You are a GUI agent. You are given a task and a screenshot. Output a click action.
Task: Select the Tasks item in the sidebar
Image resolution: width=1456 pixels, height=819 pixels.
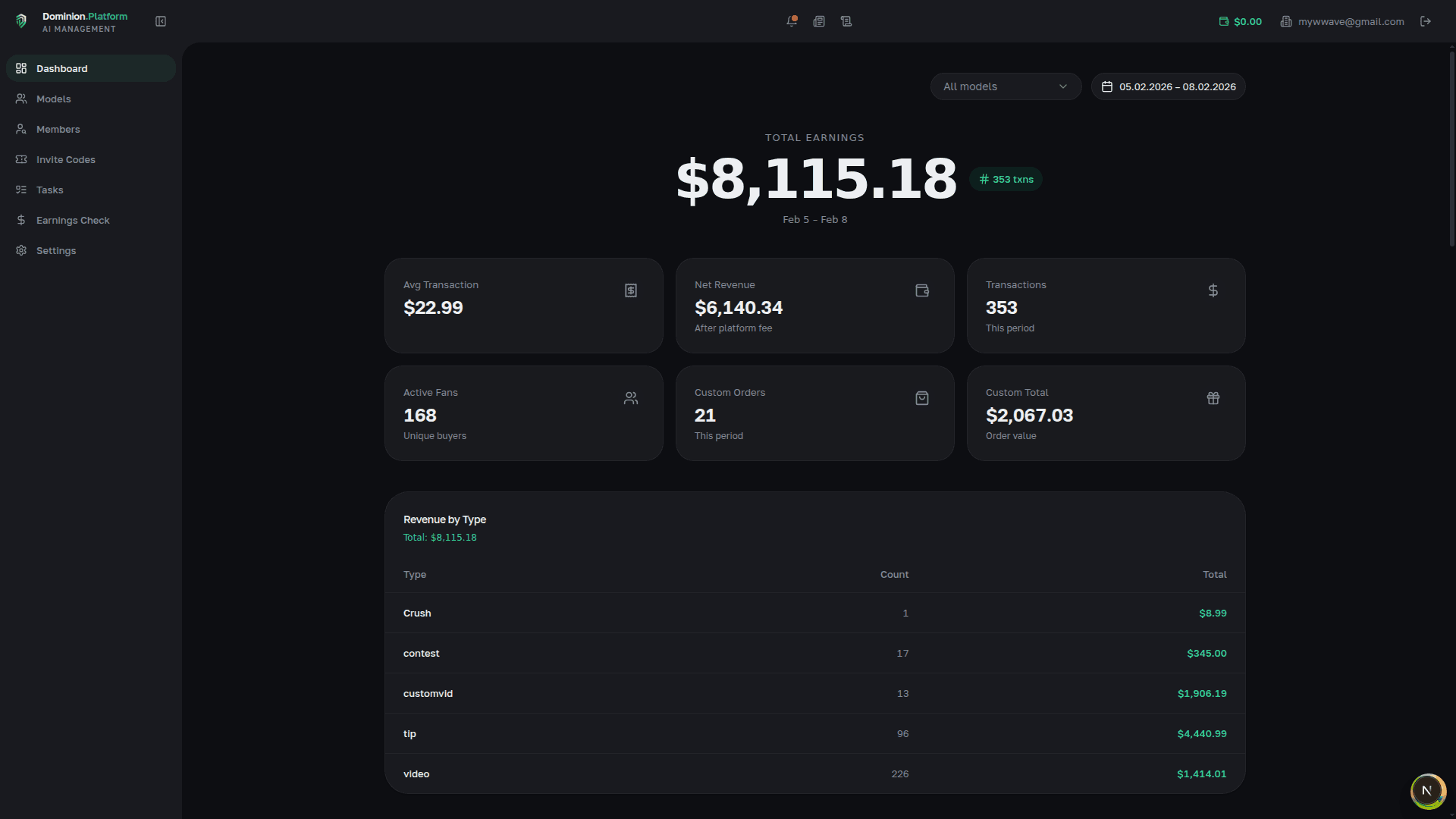tap(49, 190)
